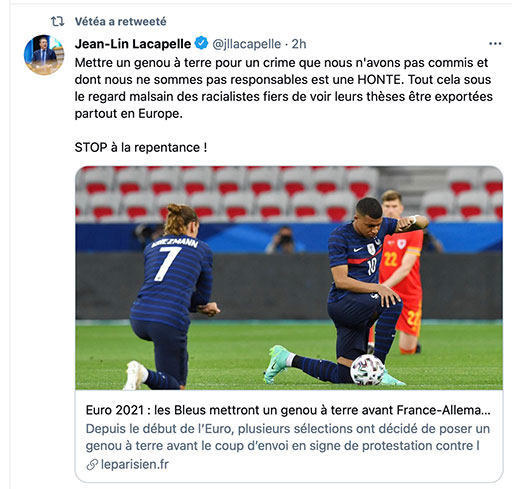512x489 pixels.
Task: Click the word "HONTE" in the tweet
Action: 379,80
